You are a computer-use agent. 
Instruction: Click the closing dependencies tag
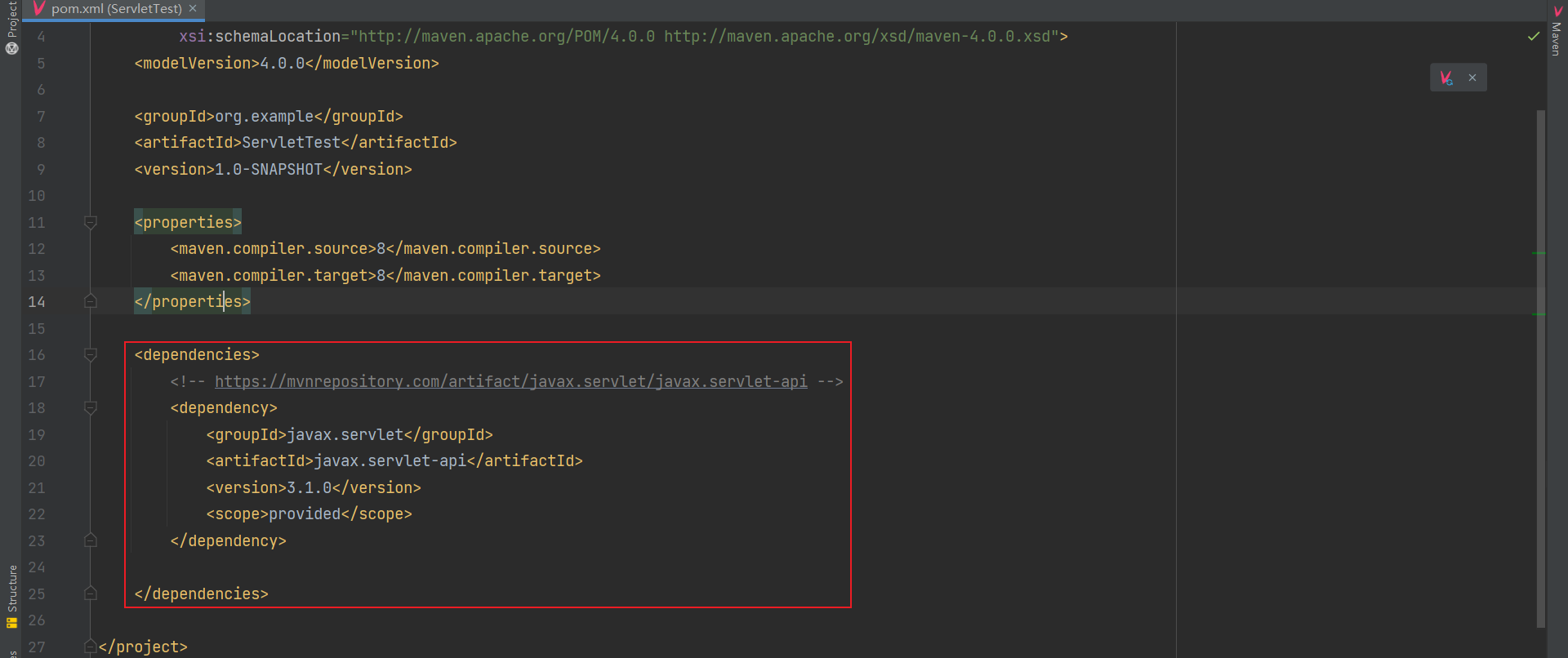201,594
